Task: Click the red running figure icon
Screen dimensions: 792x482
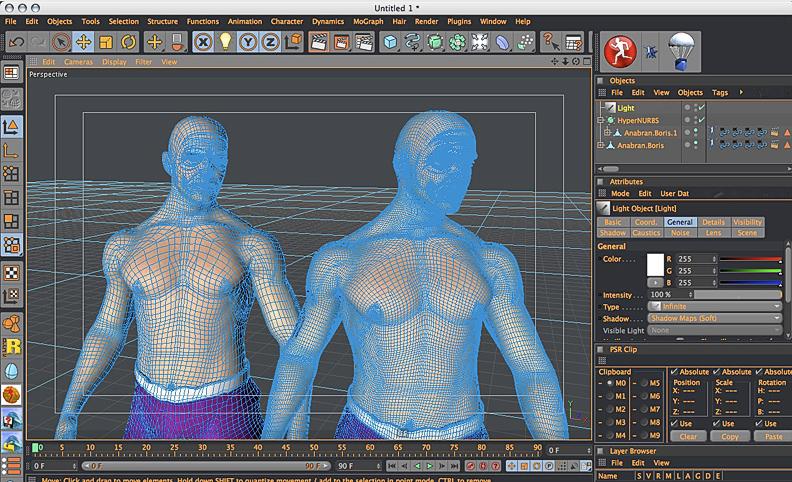Action: pyautogui.click(x=620, y=51)
